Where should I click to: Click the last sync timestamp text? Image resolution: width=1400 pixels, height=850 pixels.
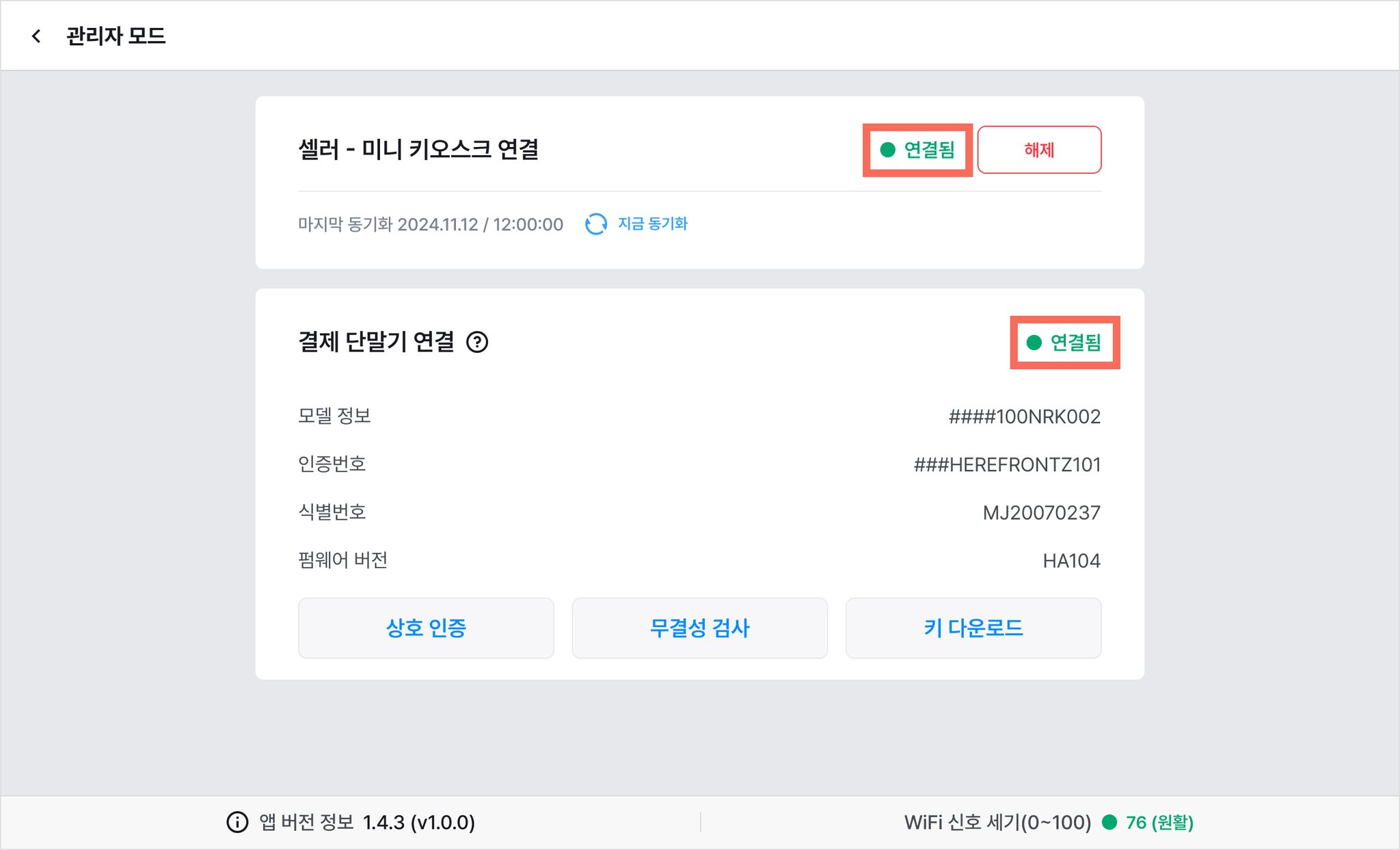coord(431,224)
